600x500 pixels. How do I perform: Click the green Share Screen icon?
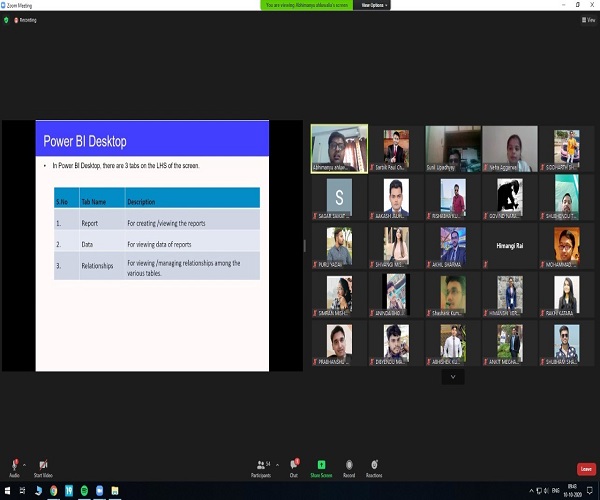pos(321,464)
